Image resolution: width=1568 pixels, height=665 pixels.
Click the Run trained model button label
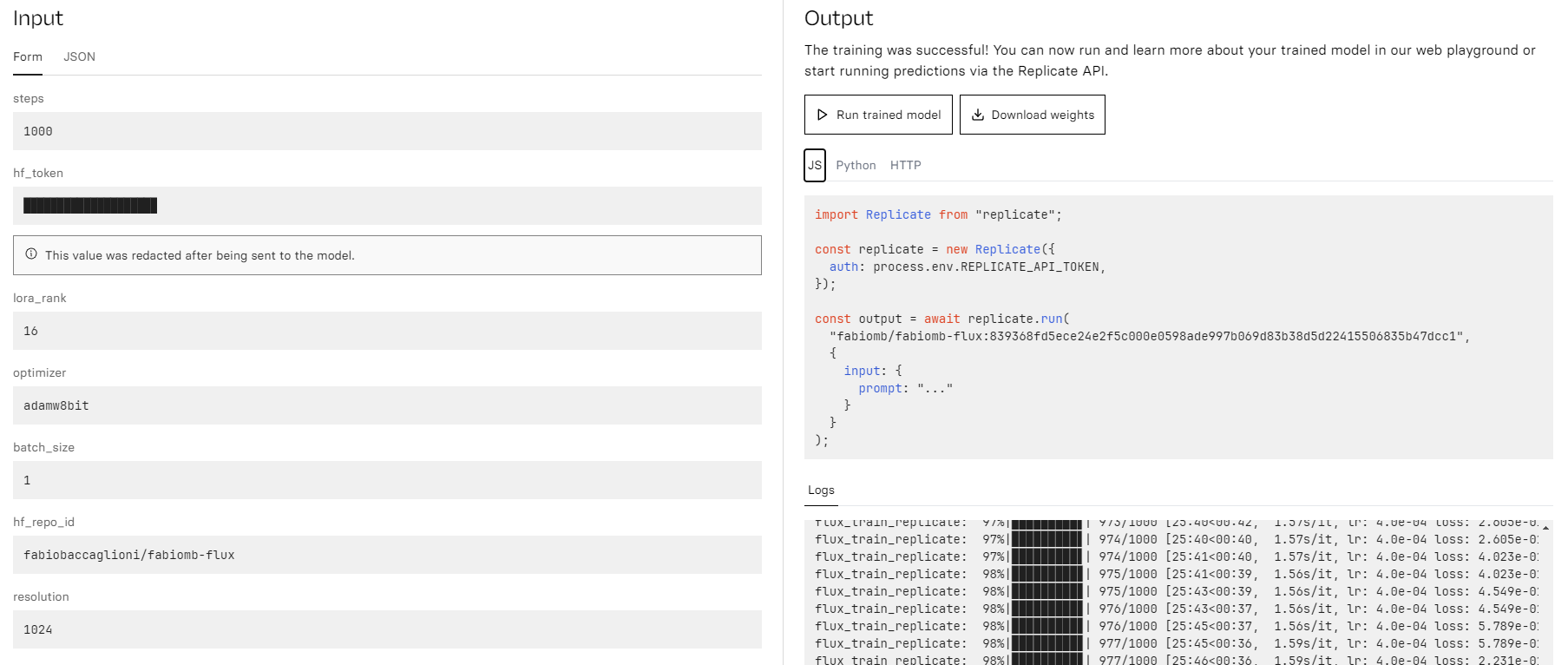[889, 115]
